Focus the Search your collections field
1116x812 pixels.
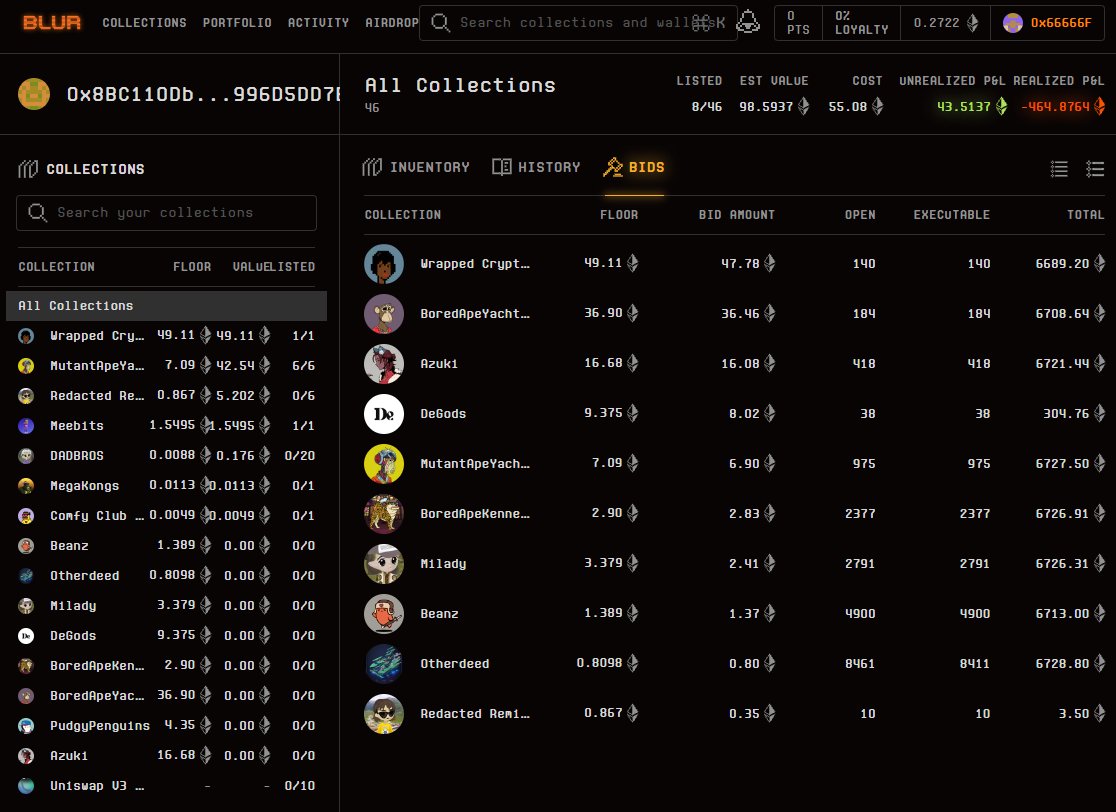tap(167, 213)
